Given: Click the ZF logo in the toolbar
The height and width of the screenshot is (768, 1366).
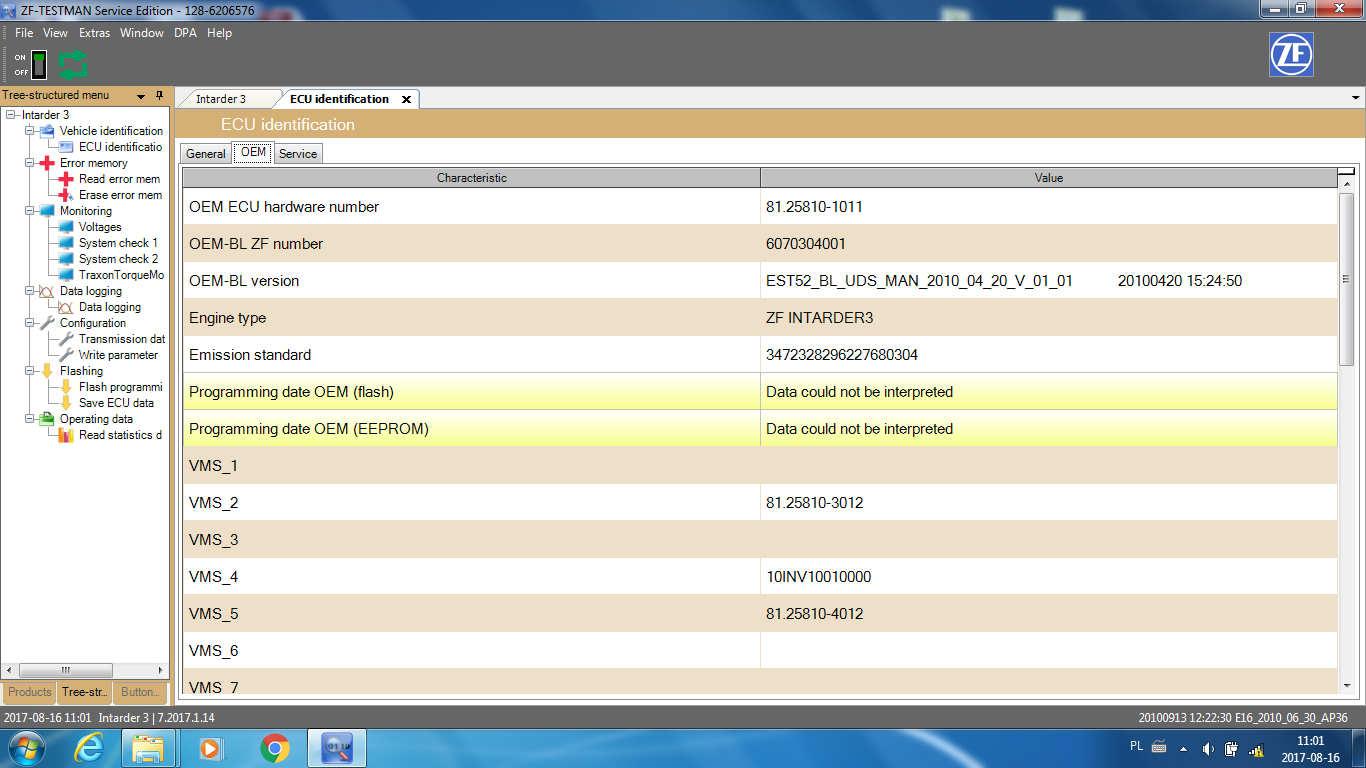Looking at the screenshot, I should pyautogui.click(x=1291, y=55).
